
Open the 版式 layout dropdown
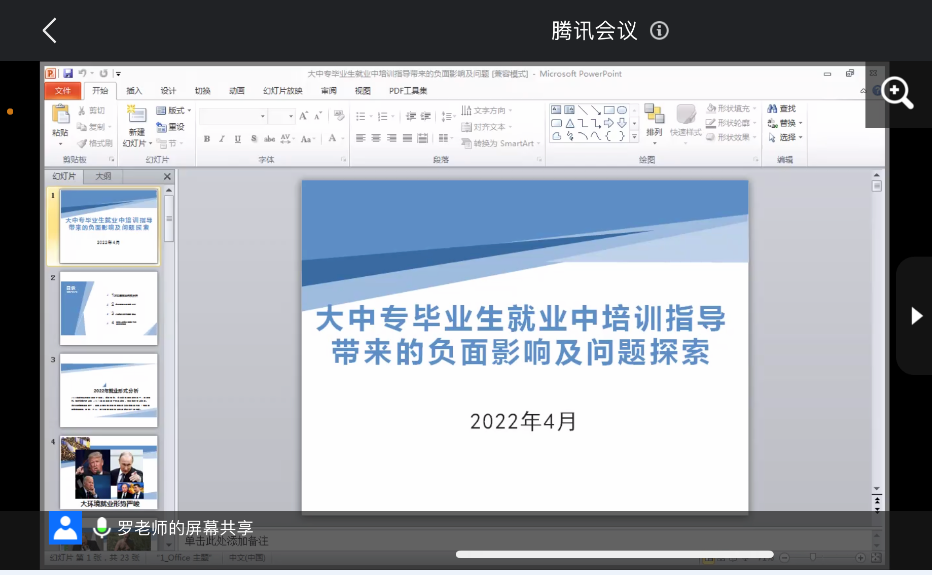(174, 111)
